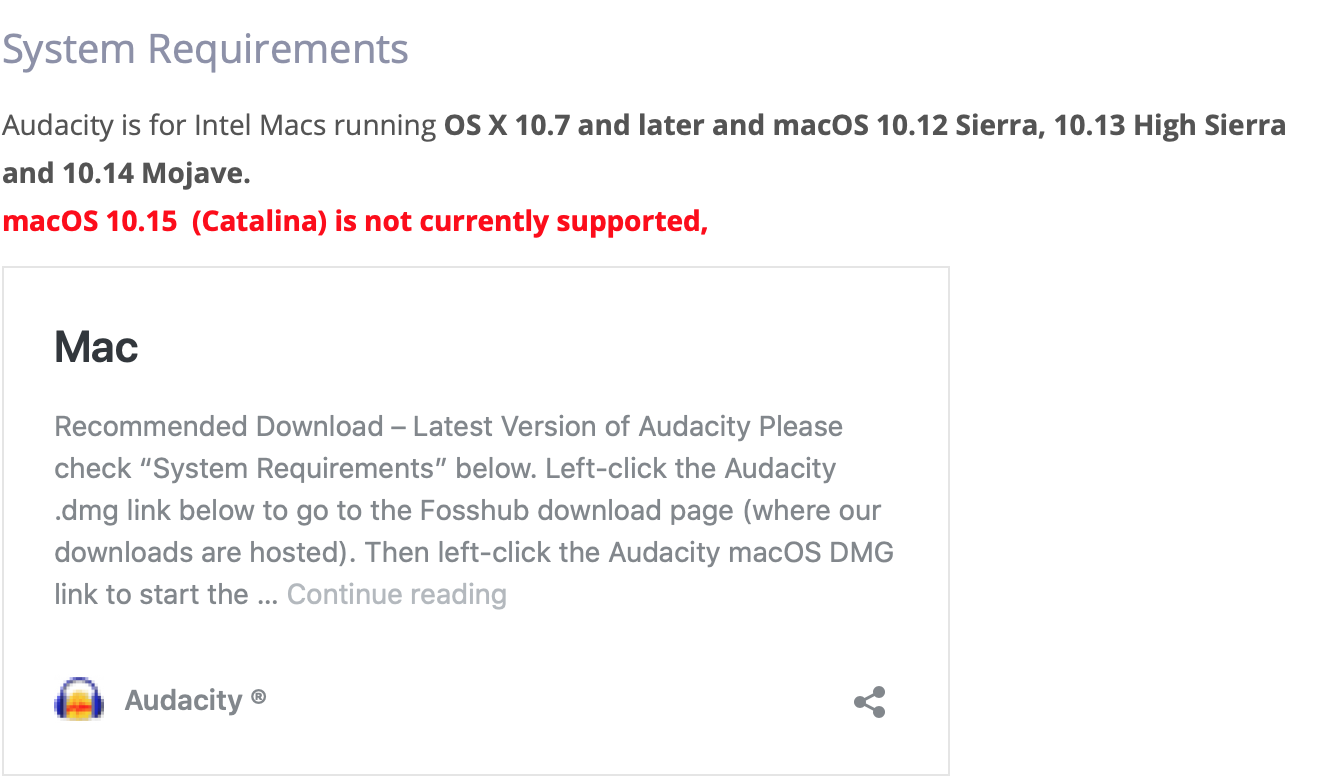Click "Audacity is for Intel Macs running" text
This screenshot has height=776, width=1320.
tap(220, 126)
